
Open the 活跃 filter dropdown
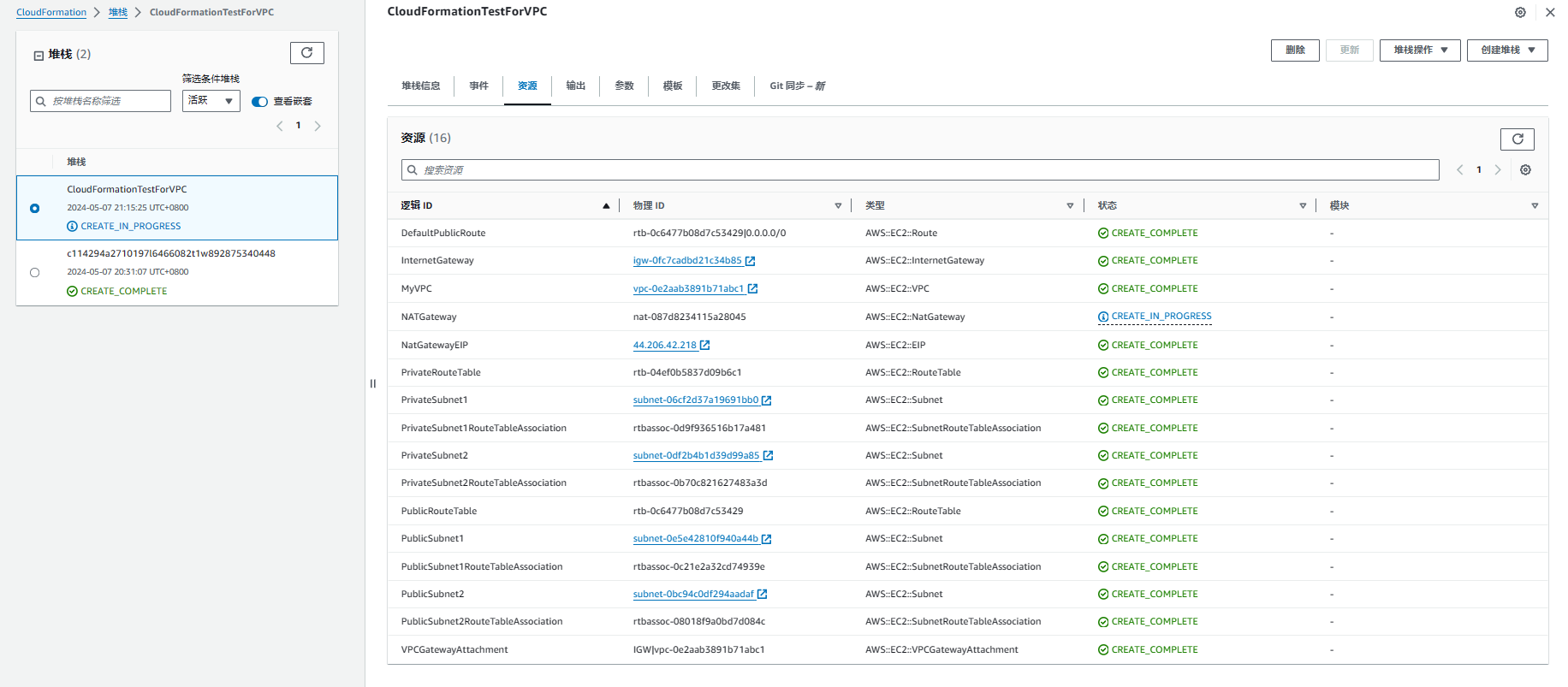(x=211, y=101)
